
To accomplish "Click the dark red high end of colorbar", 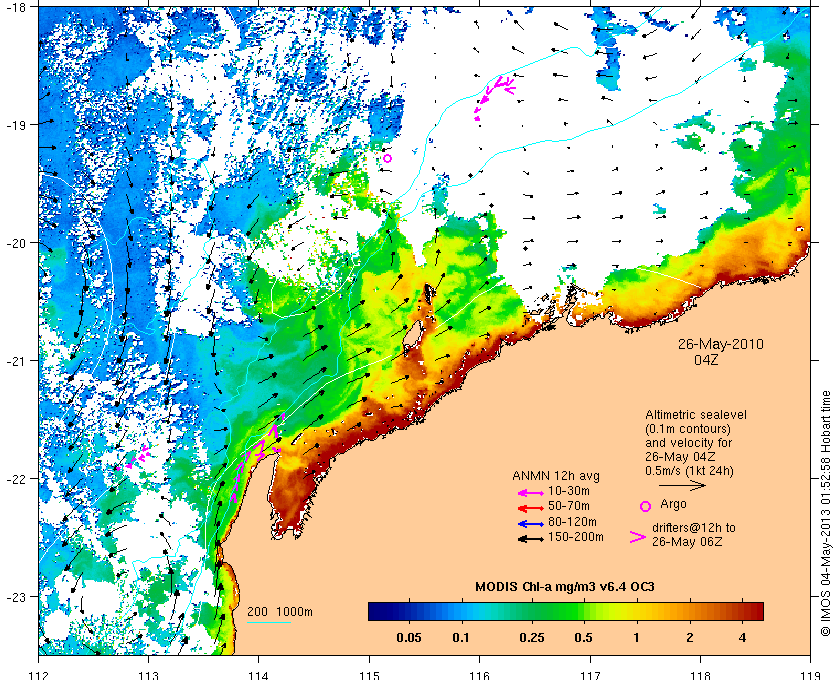I will pos(754,611).
